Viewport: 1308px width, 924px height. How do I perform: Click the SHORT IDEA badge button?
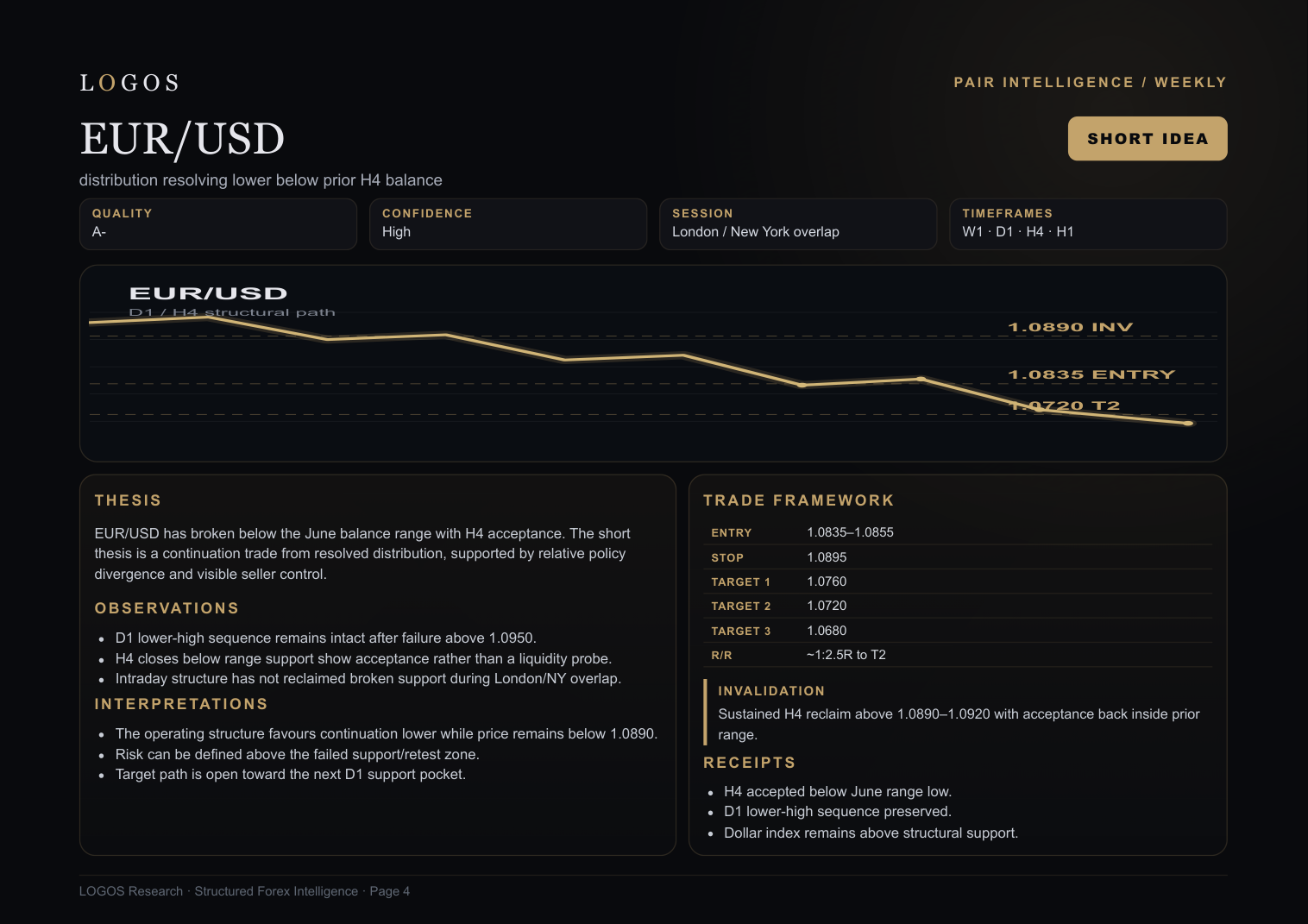point(1148,139)
